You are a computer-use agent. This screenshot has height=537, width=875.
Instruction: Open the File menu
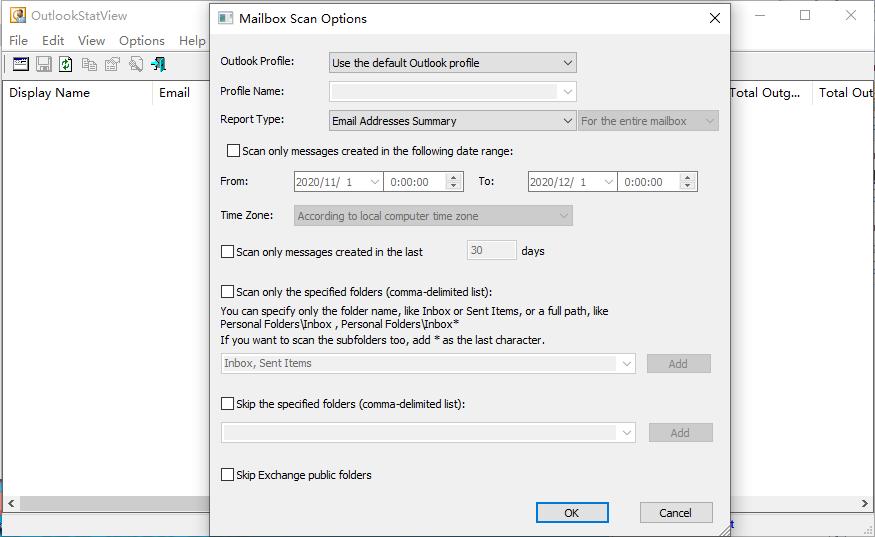point(18,41)
